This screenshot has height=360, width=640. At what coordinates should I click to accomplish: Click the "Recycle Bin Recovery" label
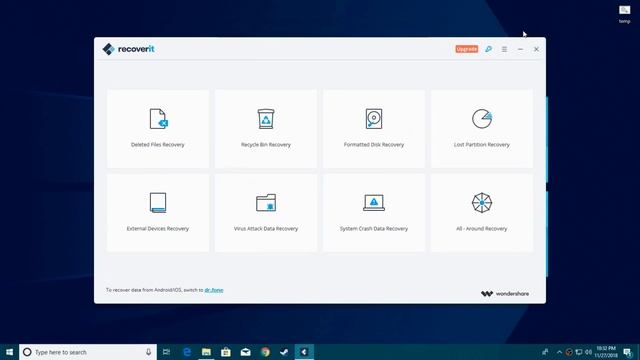266,144
